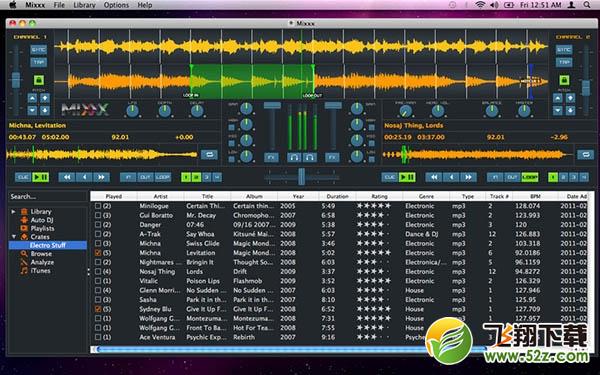Image resolution: width=600 pixels, height=375 pixels.
Task: Click the reverse playback arrow on deck 1
Action: click(84, 177)
